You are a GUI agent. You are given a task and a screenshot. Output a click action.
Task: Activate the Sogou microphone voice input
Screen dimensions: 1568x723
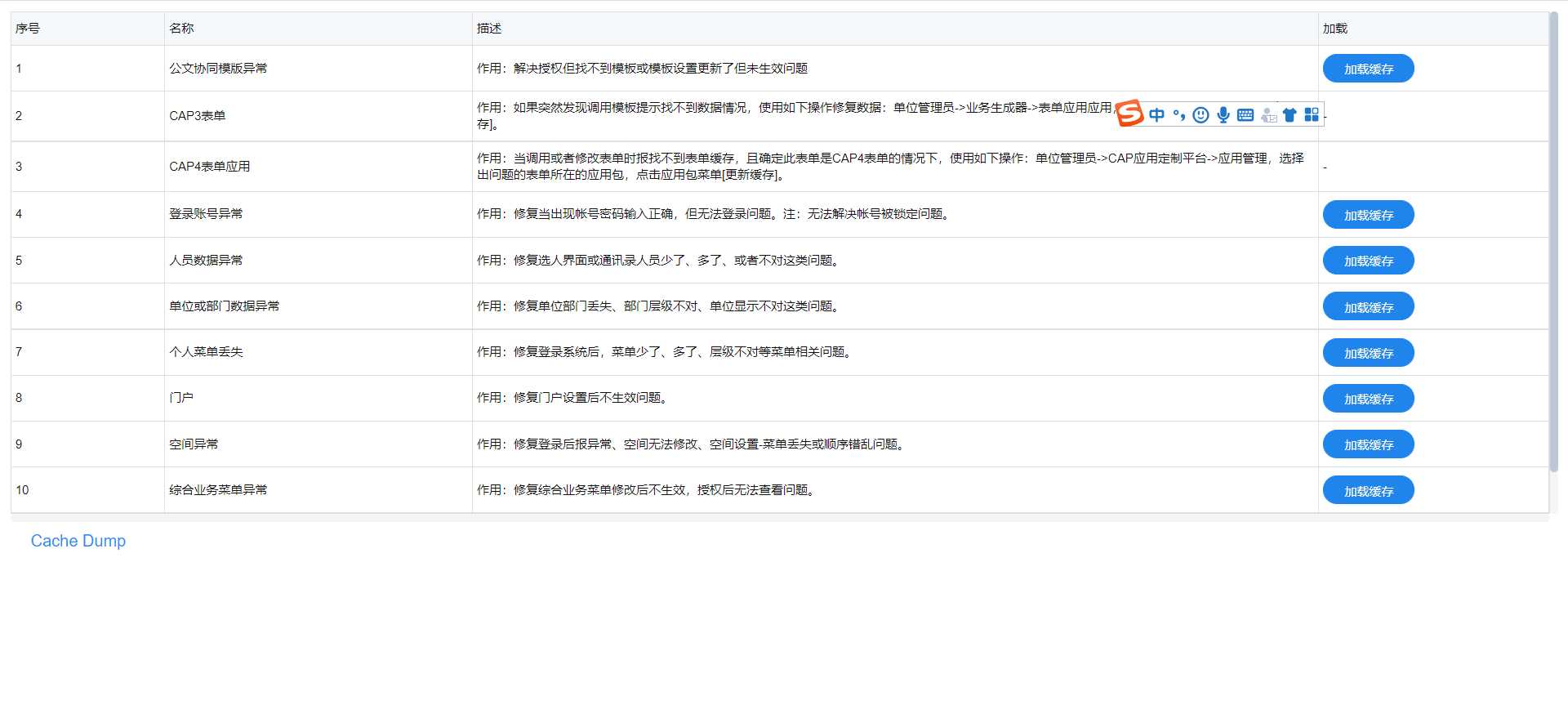[1223, 115]
